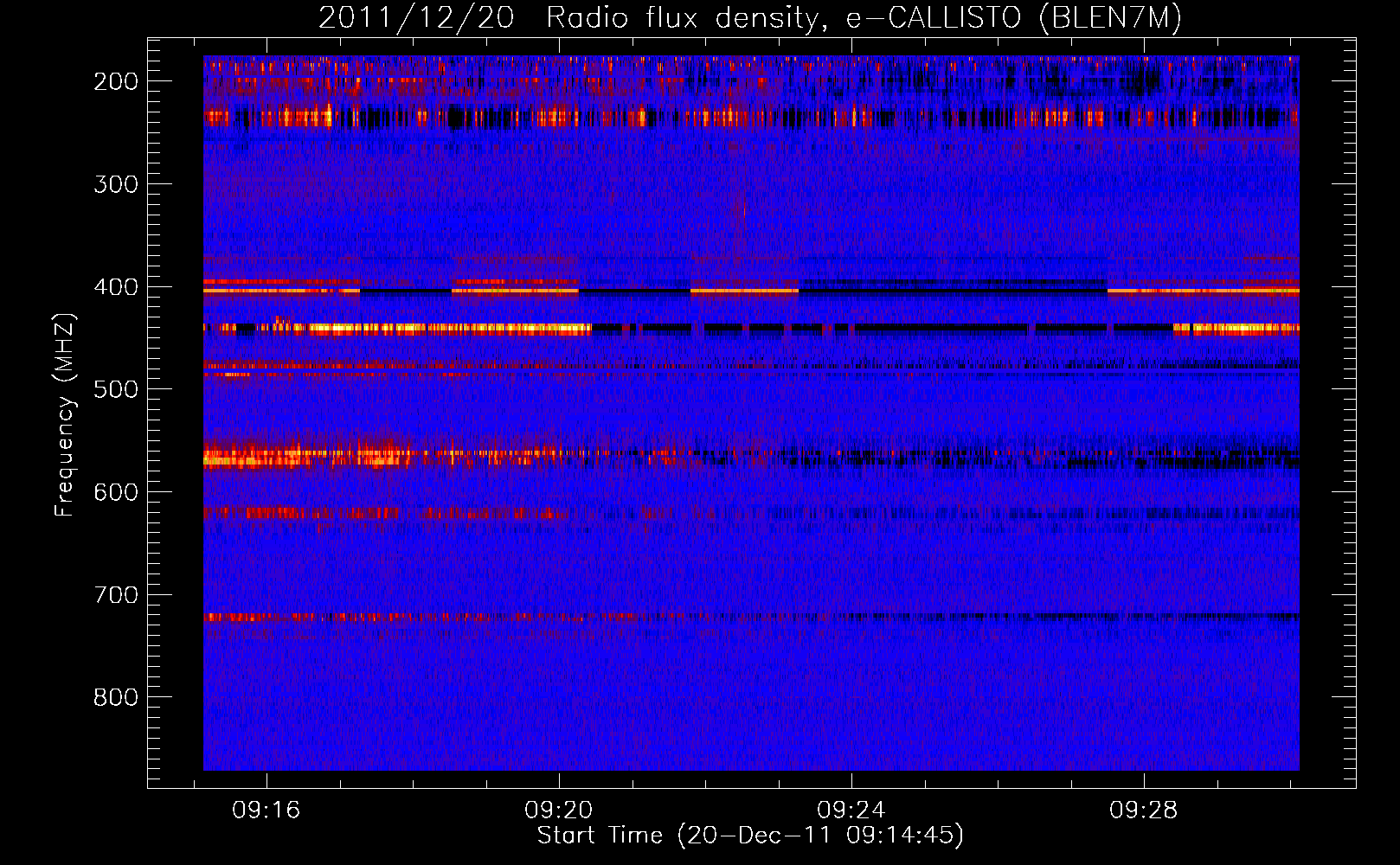The image size is (1400, 865).
Task: Click the 500 frequency tick label
Action: tap(116, 389)
